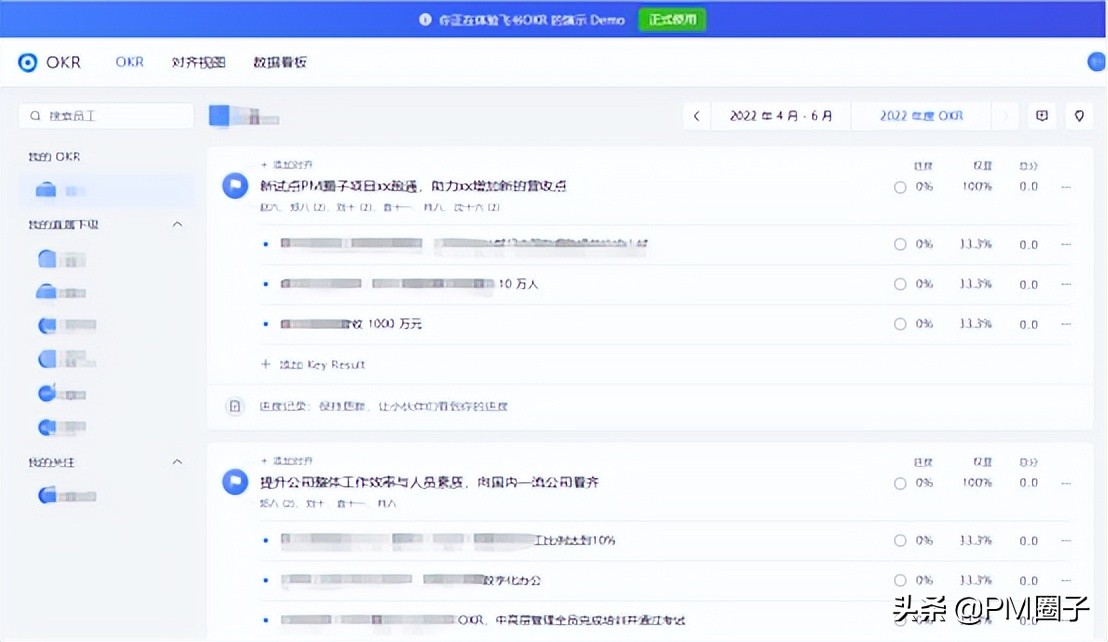This screenshot has height=642, width=1108.
Task: Click the progress circle beside 提升公司整体工作效率 objective
Action: [x=899, y=483]
